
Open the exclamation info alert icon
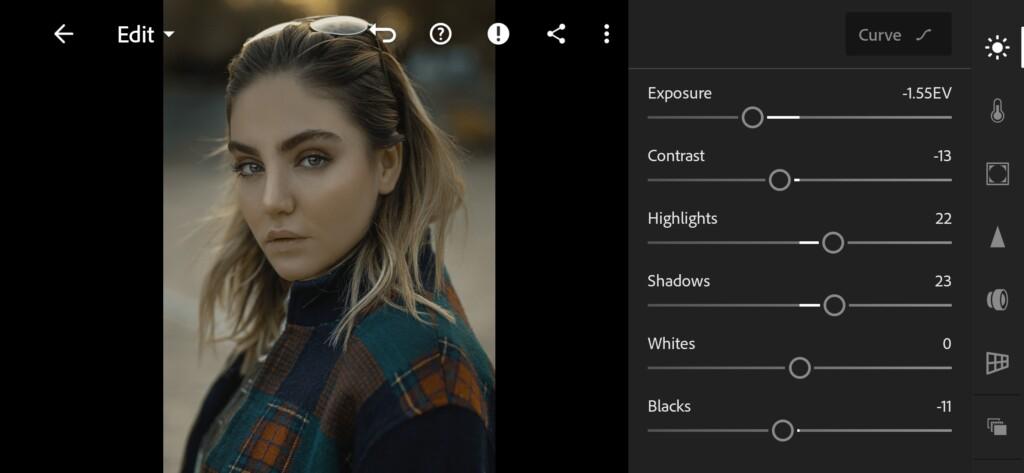click(498, 34)
